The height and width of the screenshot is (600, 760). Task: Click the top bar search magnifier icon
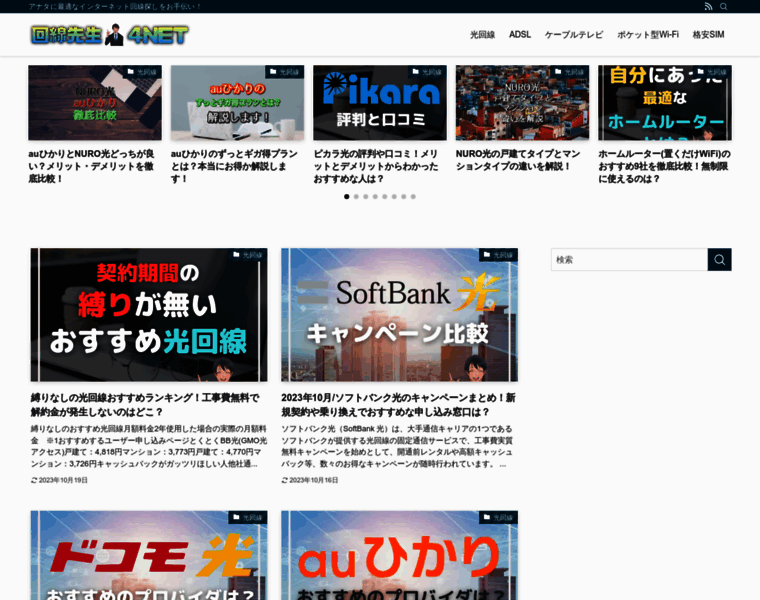pos(723,6)
